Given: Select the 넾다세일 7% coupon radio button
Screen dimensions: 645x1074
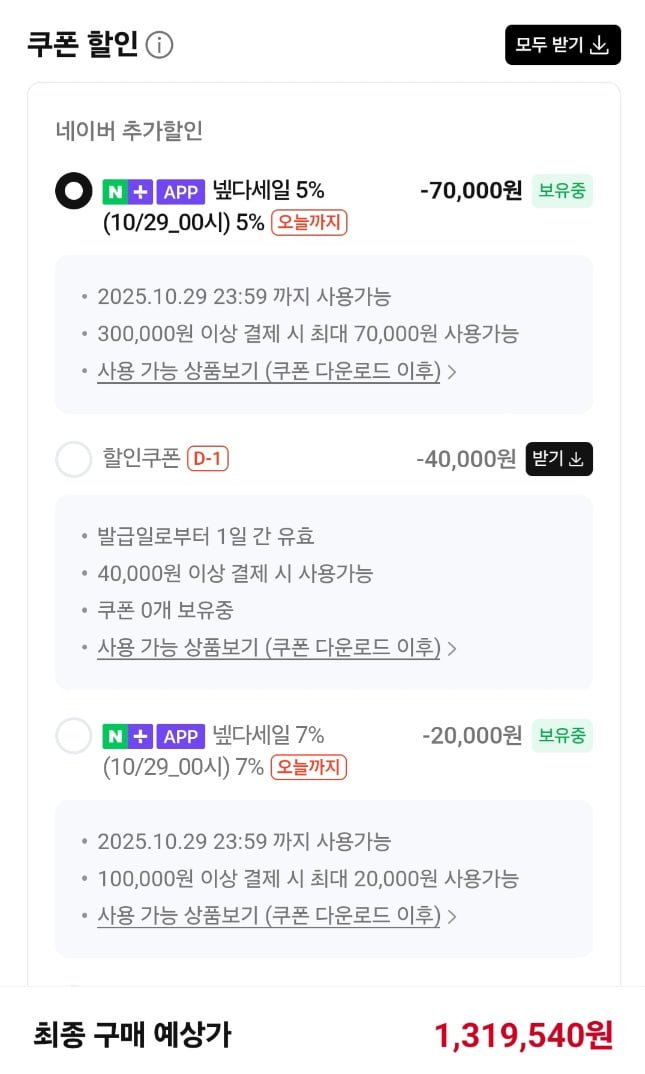Looking at the screenshot, I should 73,736.
